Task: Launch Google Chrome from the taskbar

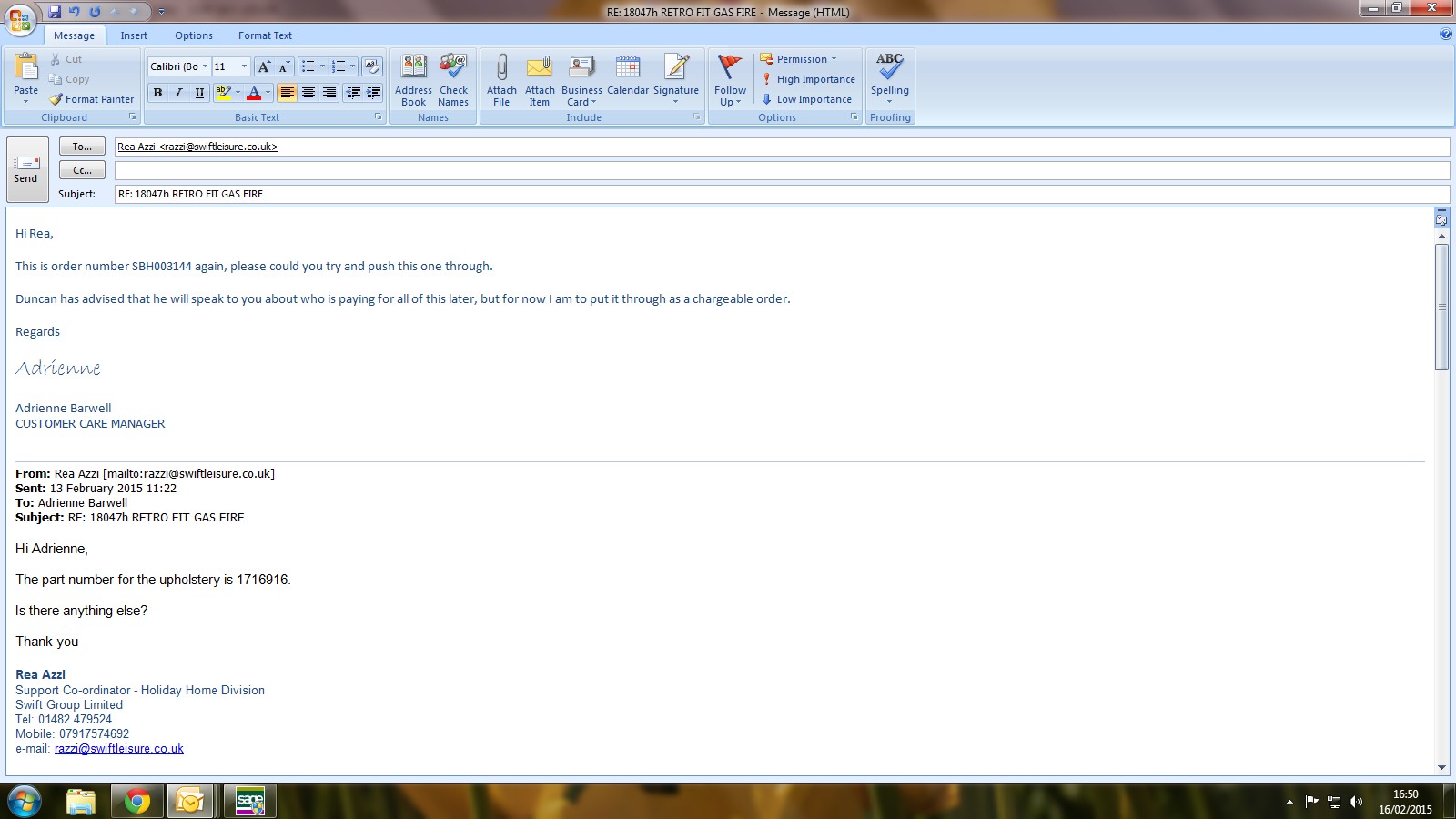Action: coord(137,801)
